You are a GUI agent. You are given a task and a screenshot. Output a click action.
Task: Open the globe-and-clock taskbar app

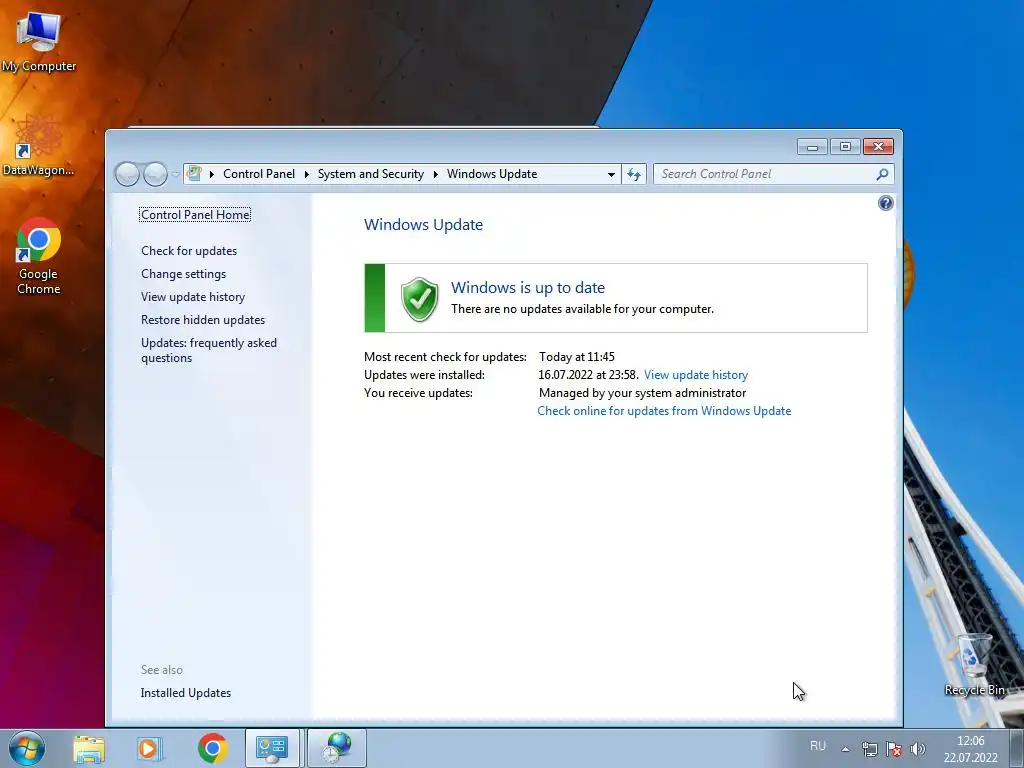click(337, 748)
